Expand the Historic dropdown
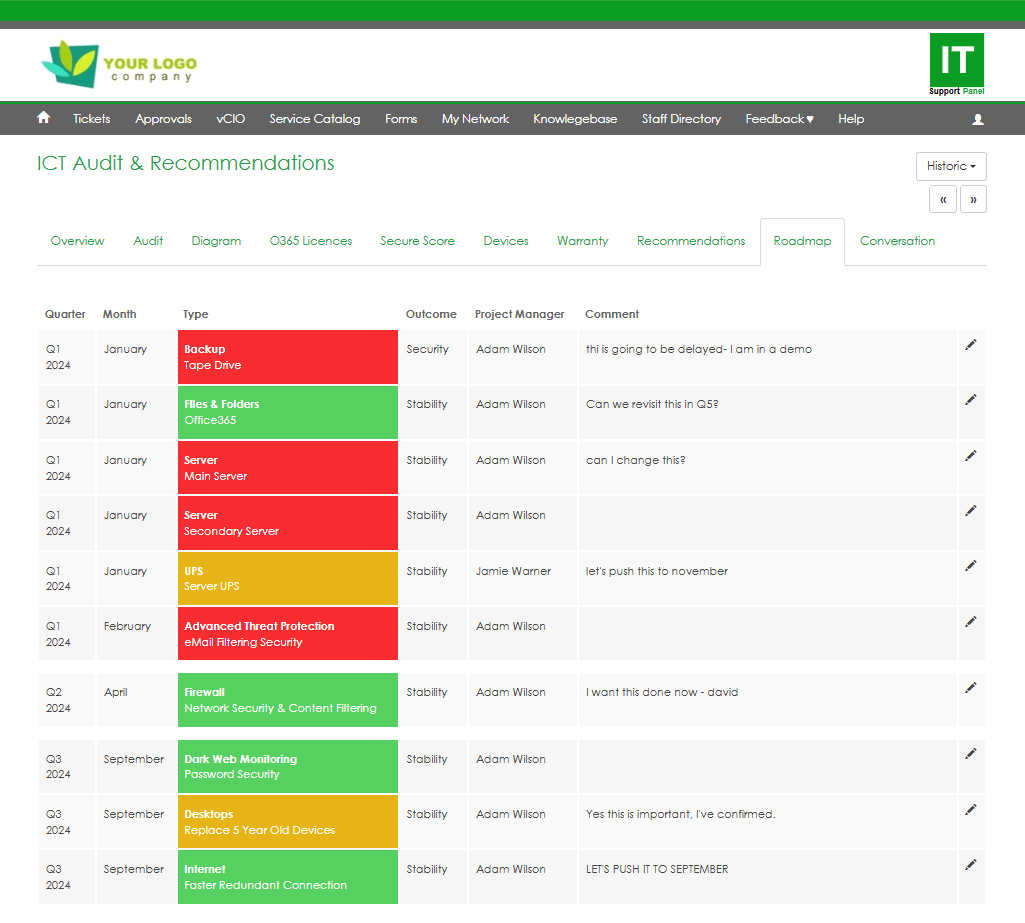 pyautogui.click(x=951, y=166)
